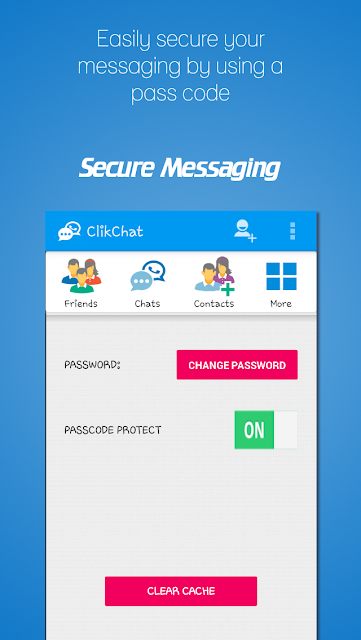The height and width of the screenshot is (640, 361).
Task: Select the Friends group icon
Action: (x=81, y=276)
